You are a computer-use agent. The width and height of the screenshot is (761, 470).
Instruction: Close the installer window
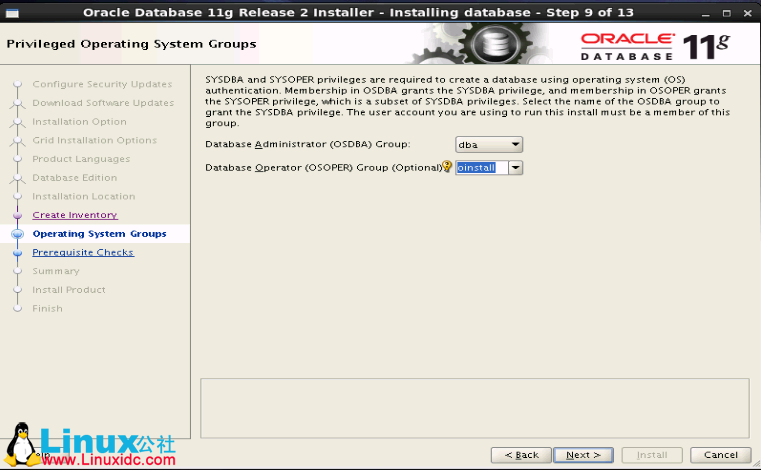click(x=747, y=14)
